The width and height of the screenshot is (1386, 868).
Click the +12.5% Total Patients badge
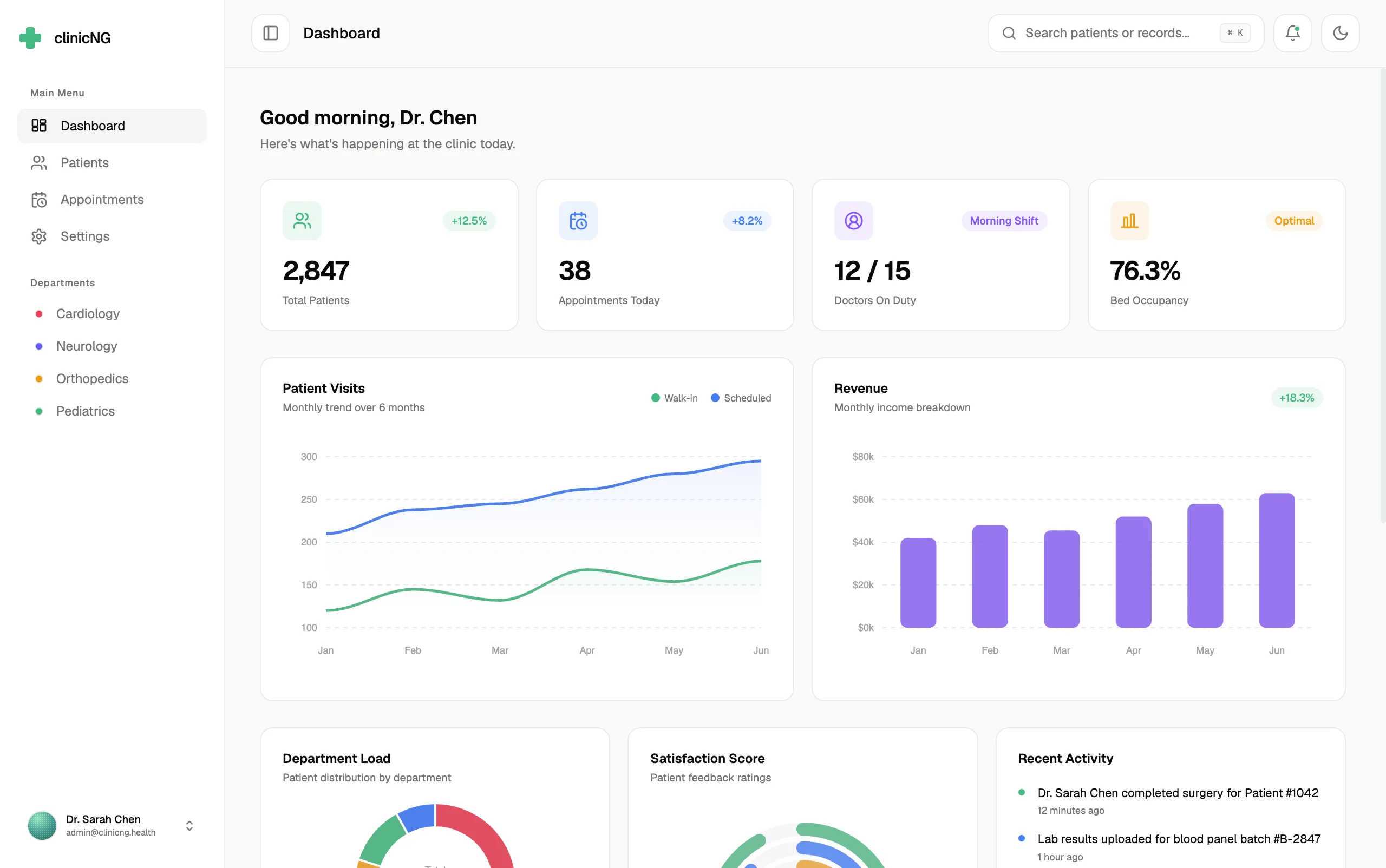[469, 220]
